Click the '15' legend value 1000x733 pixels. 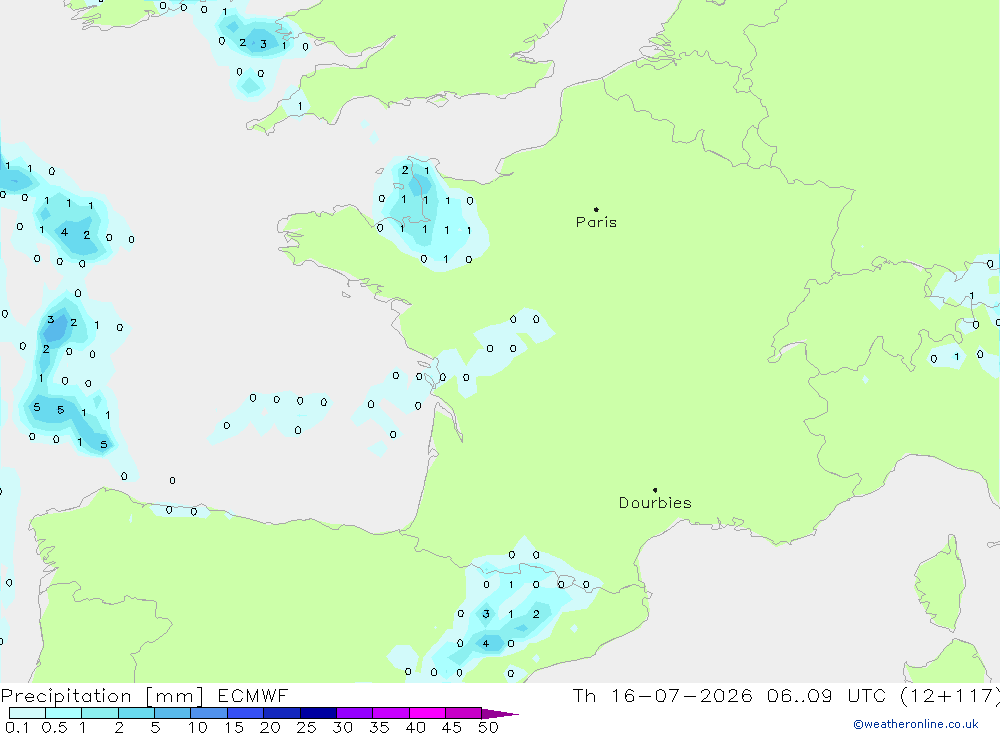click(234, 727)
